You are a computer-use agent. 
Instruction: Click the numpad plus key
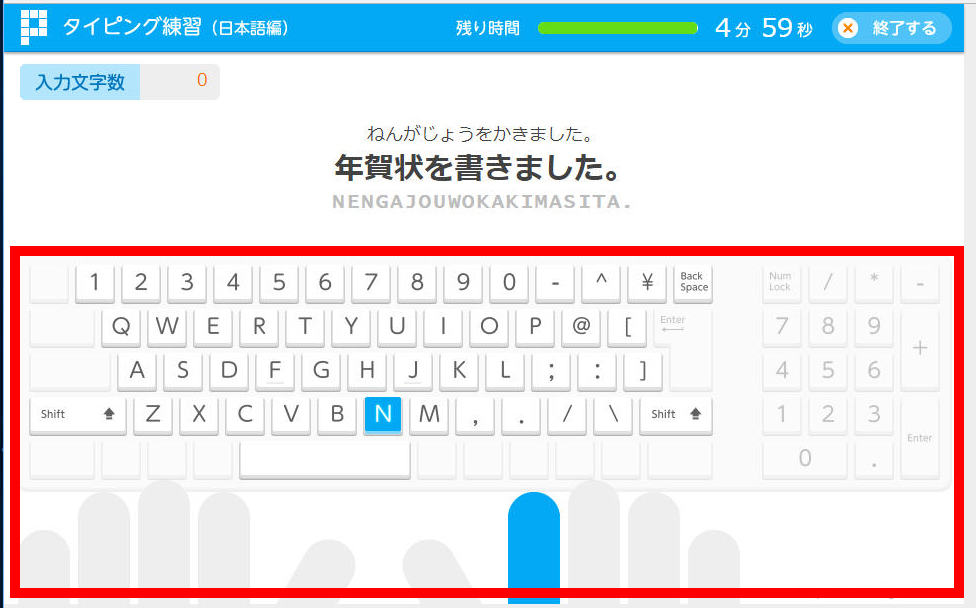pos(919,349)
